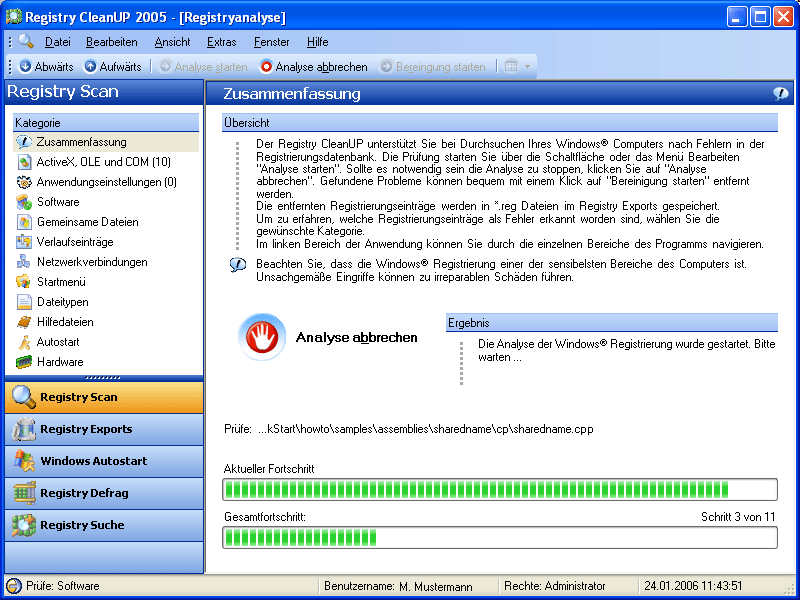The height and width of the screenshot is (600, 800).
Task: Click the "Aktueller Fortschritt" label
Action: 269,469
